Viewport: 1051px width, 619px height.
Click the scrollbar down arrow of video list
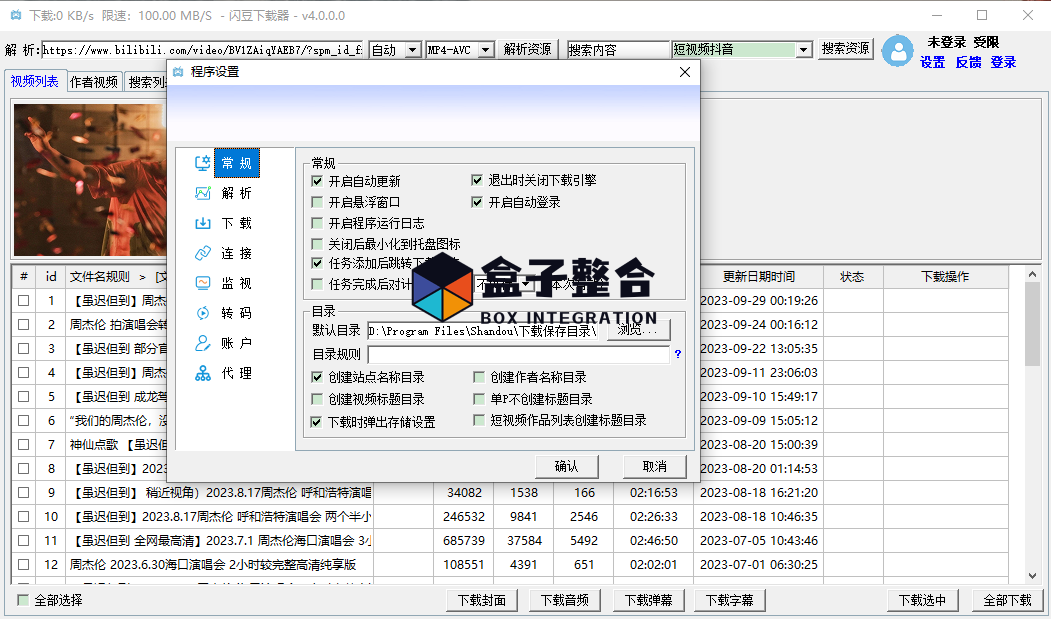click(x=1032, y=576)
